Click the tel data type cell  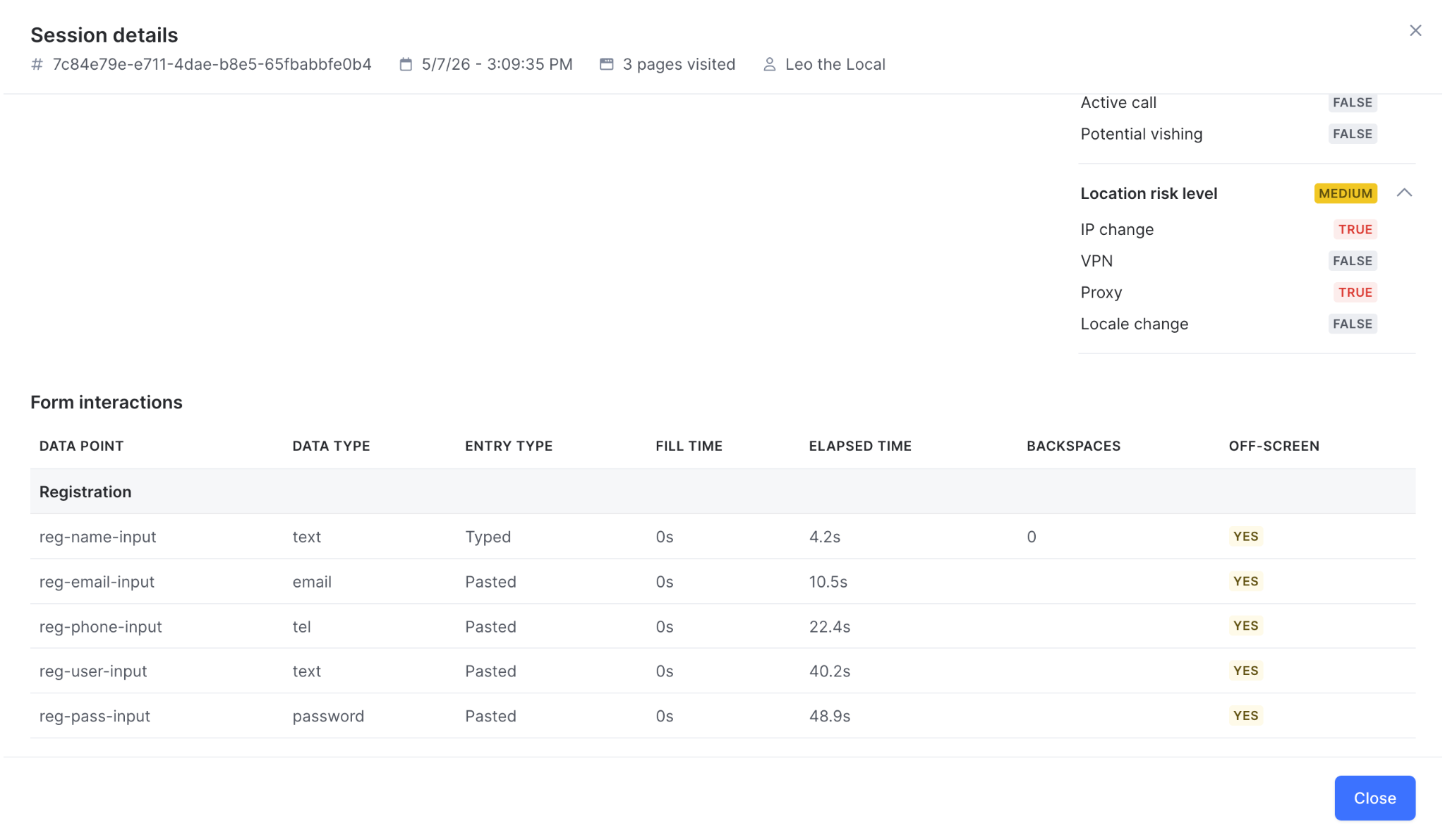[x=301, y=626]
